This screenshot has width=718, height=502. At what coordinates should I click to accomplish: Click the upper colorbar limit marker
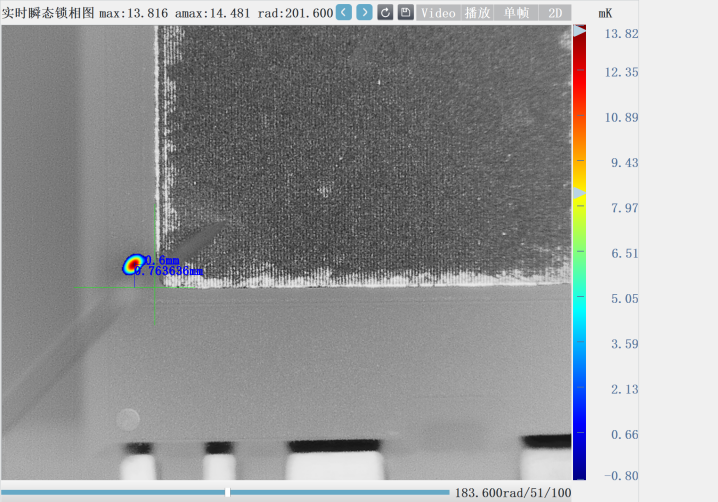point(579,31)
